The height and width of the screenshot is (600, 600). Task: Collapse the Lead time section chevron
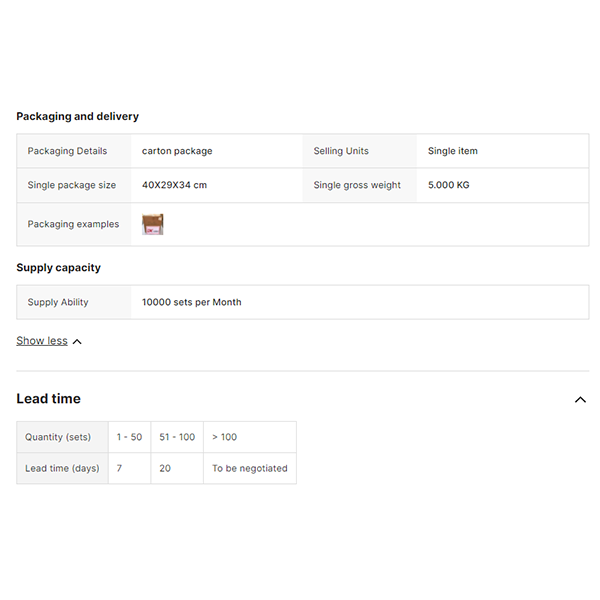[x=580, y=400]
